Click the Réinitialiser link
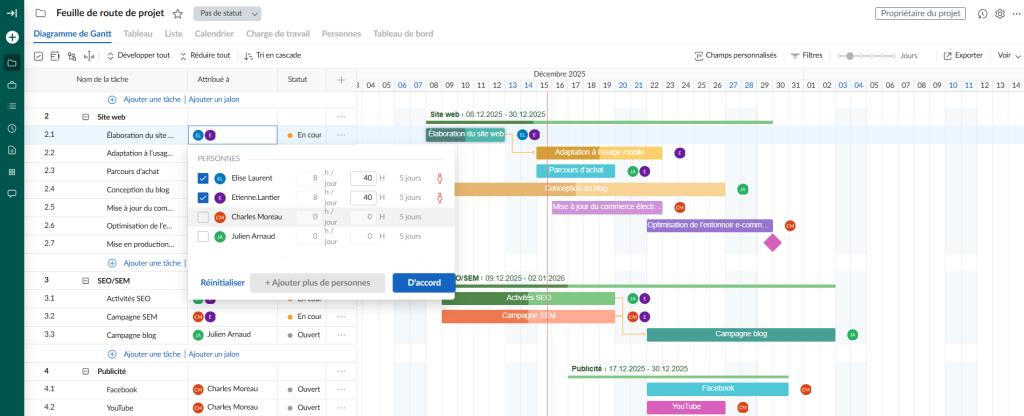This screenshot has width=1024, height=416. 222,283
